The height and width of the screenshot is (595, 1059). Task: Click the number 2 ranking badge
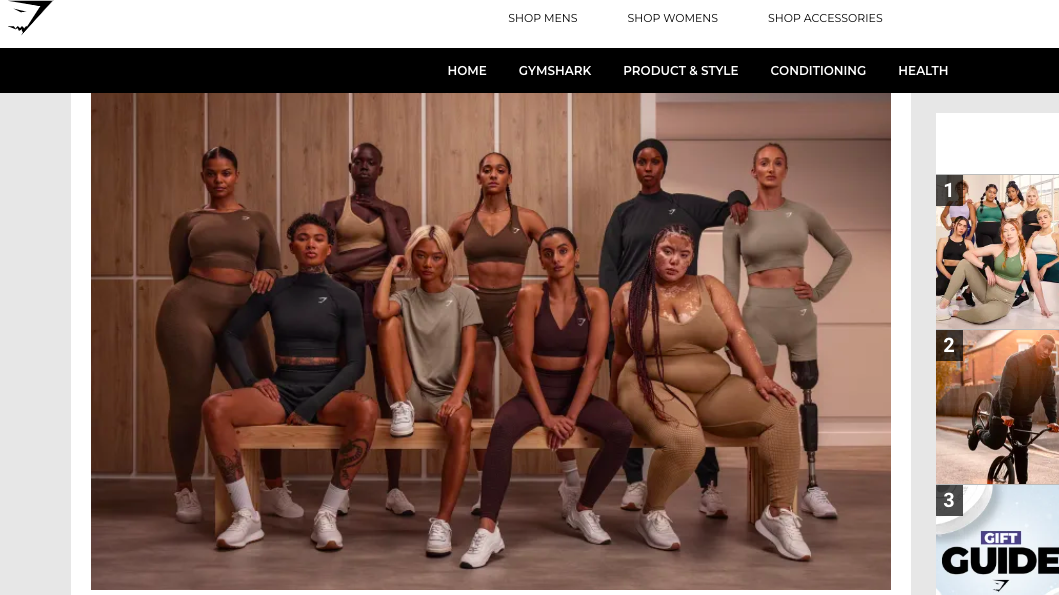click(949, 345)
